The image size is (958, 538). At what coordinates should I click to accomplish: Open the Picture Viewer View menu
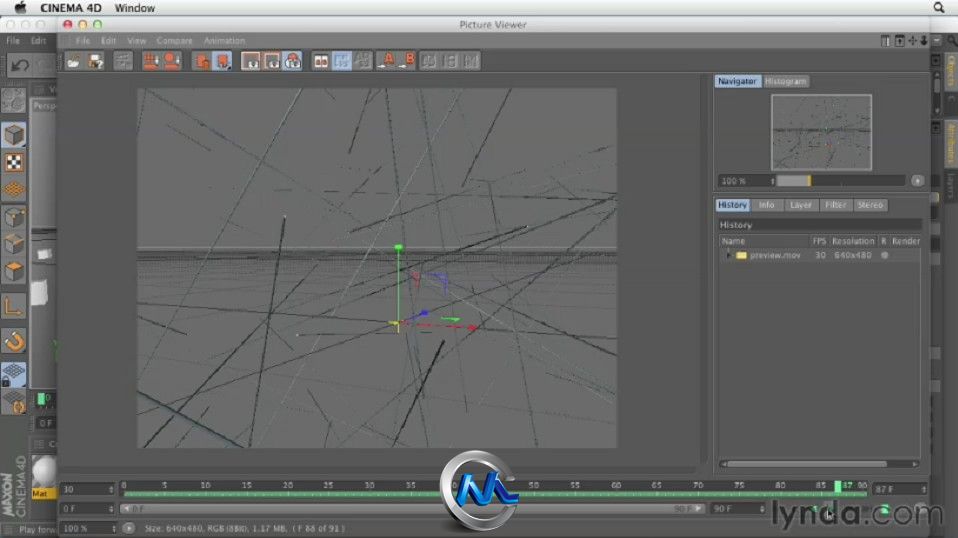point(136,41)
